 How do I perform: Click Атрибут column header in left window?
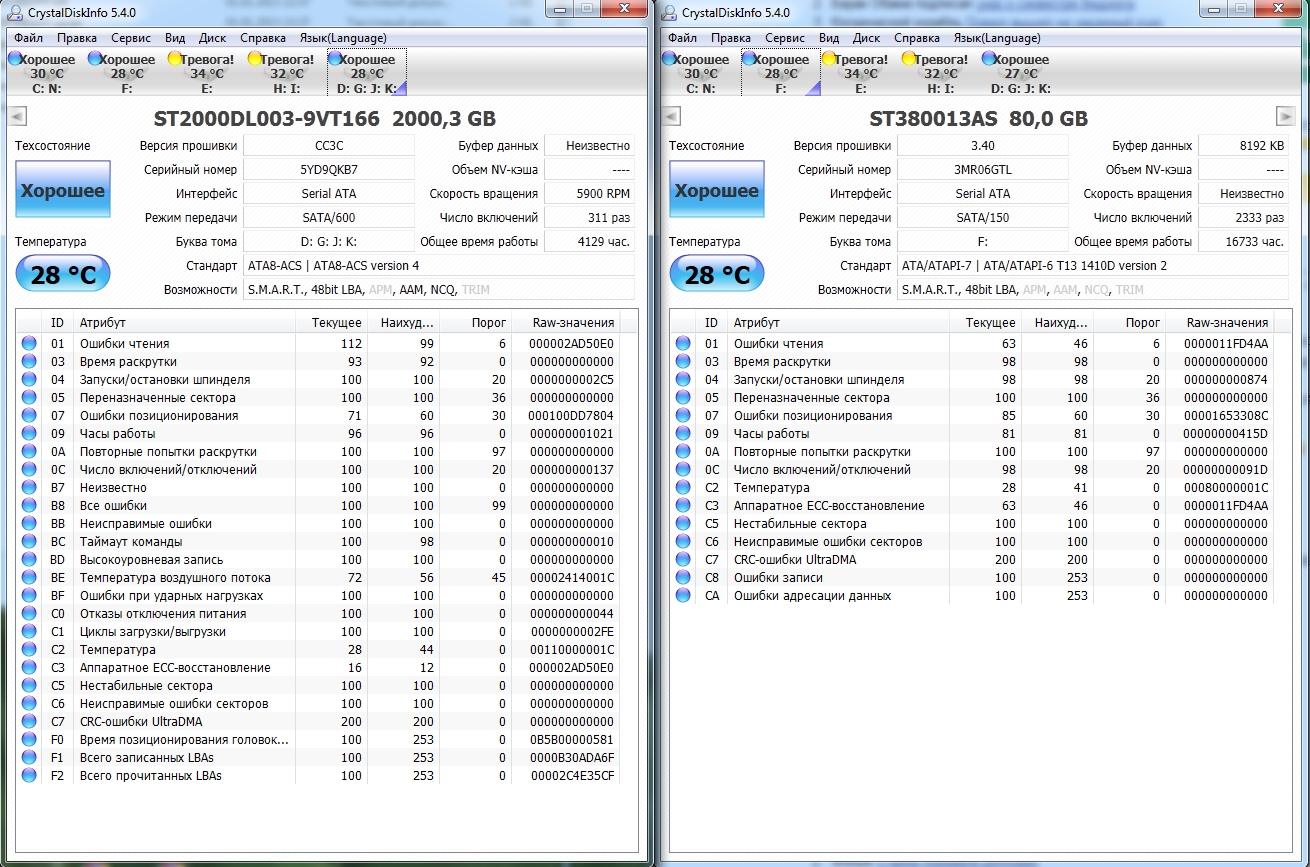[x=185, y=323]
